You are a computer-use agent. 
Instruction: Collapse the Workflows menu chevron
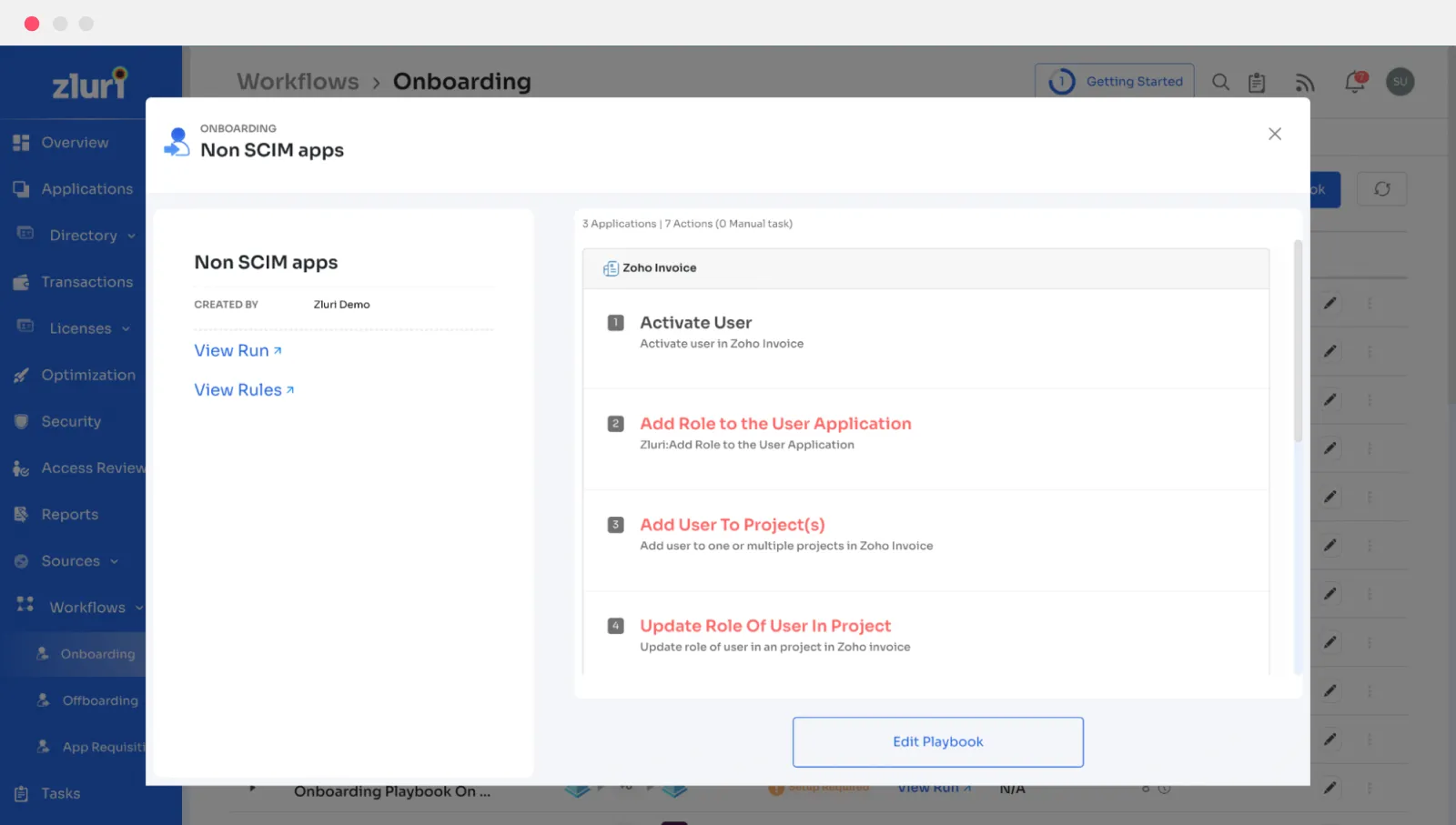click(x=138, y=608)
